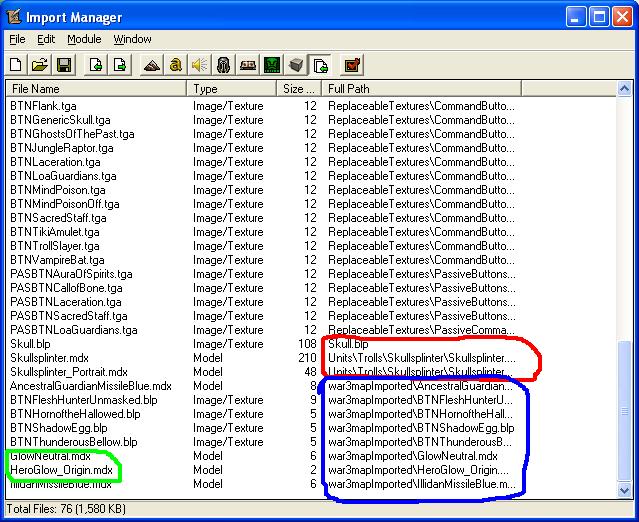639x522 pixels.
Task: Open the AI Editor green face icon
Action: click(272, 65)
